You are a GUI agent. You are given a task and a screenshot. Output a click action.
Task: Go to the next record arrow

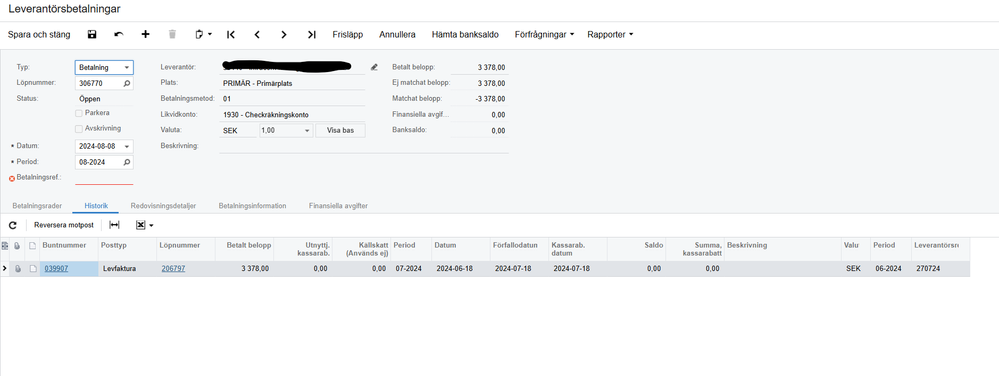point(284,34)
